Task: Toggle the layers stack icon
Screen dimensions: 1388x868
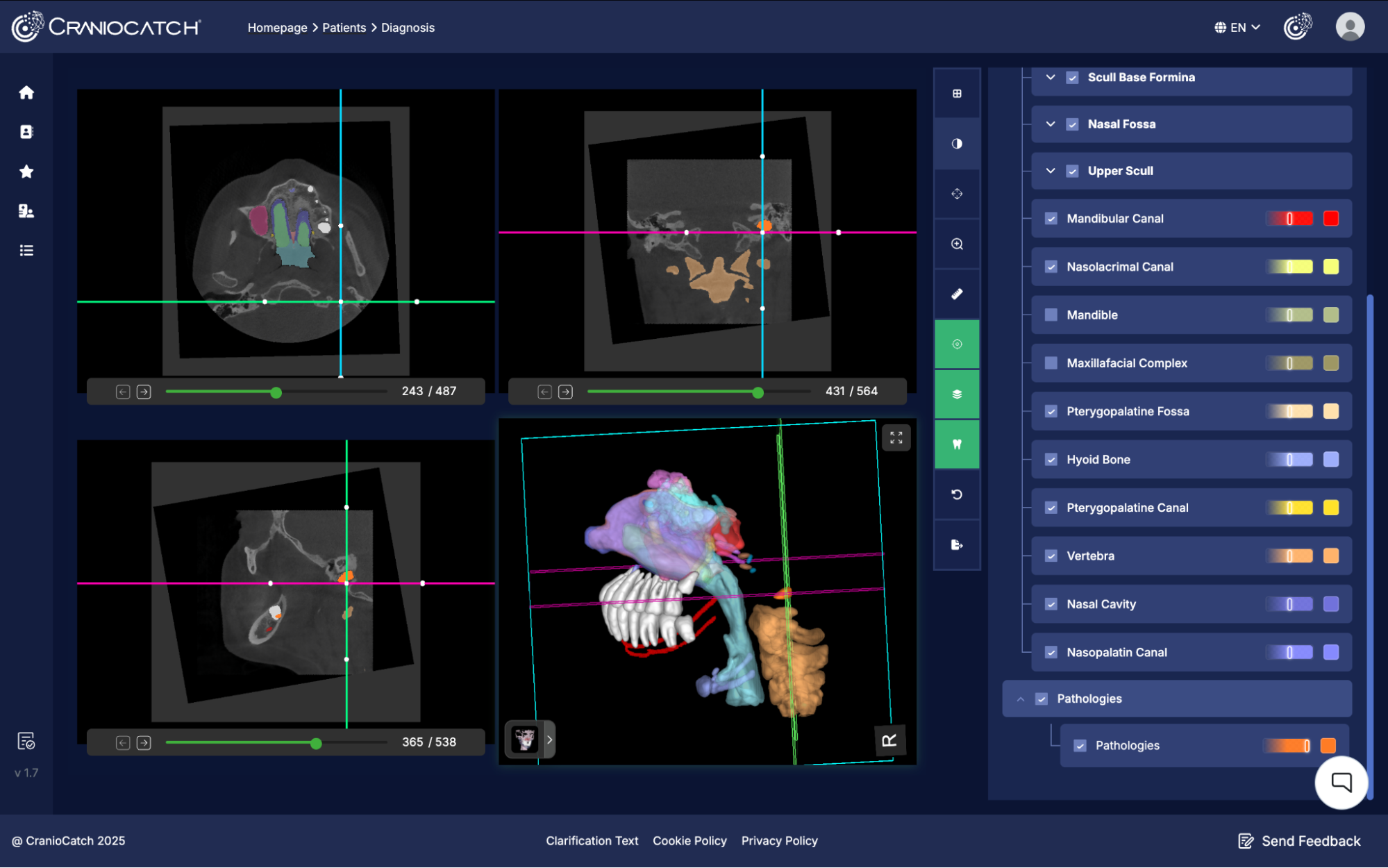Action: (957, 394)
